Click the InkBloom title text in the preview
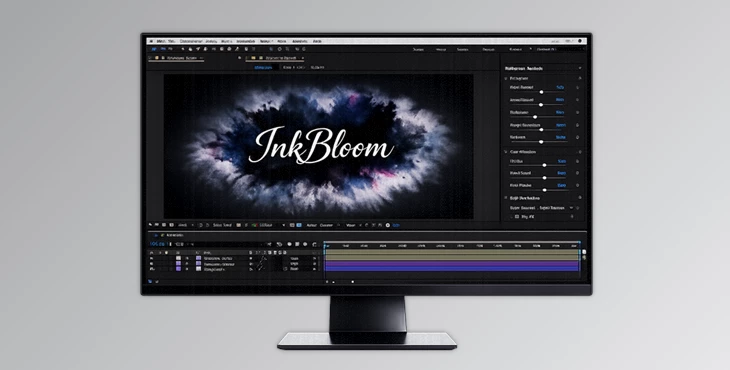 (322, 145)
